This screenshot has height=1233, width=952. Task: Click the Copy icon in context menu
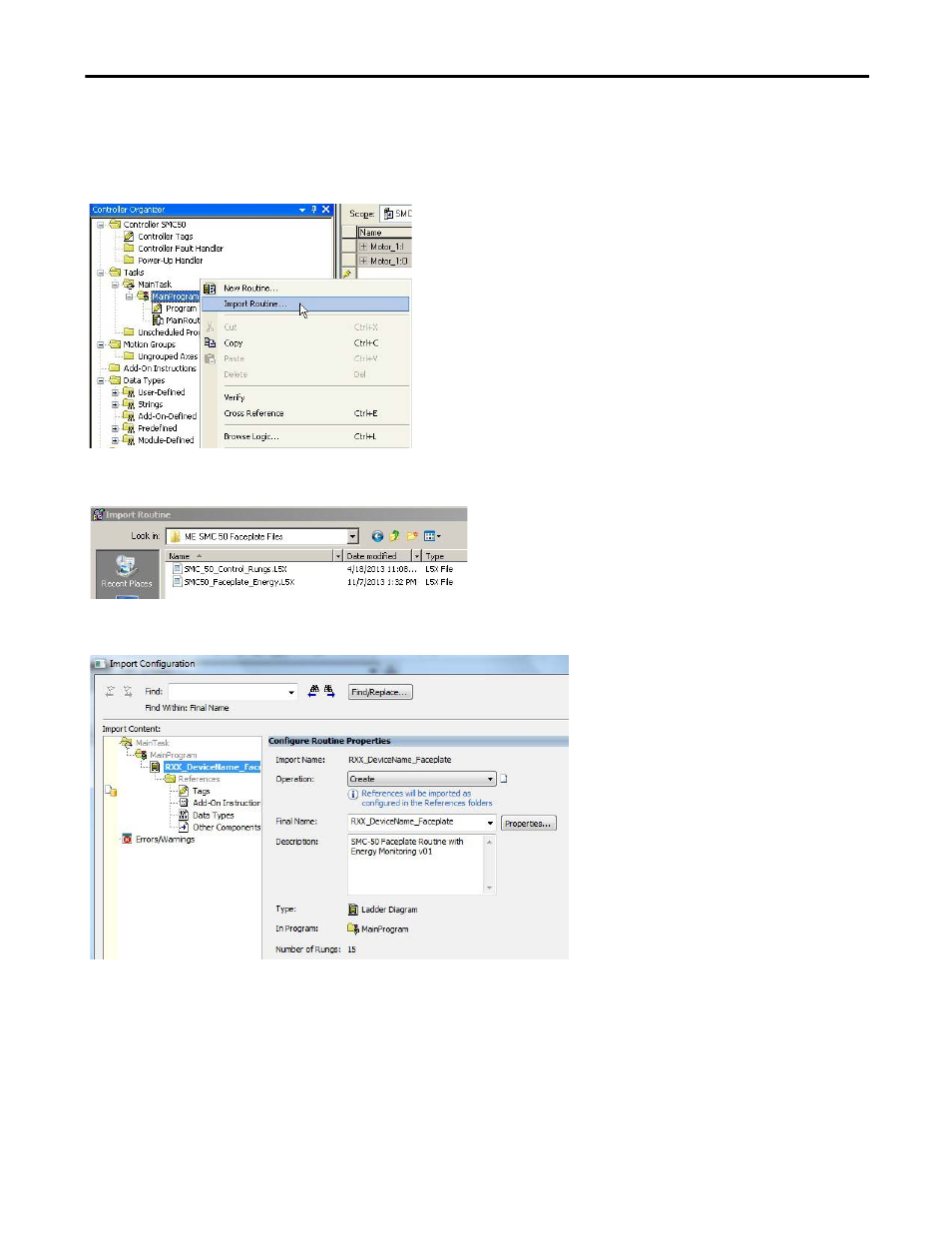(x=210, y=342)
